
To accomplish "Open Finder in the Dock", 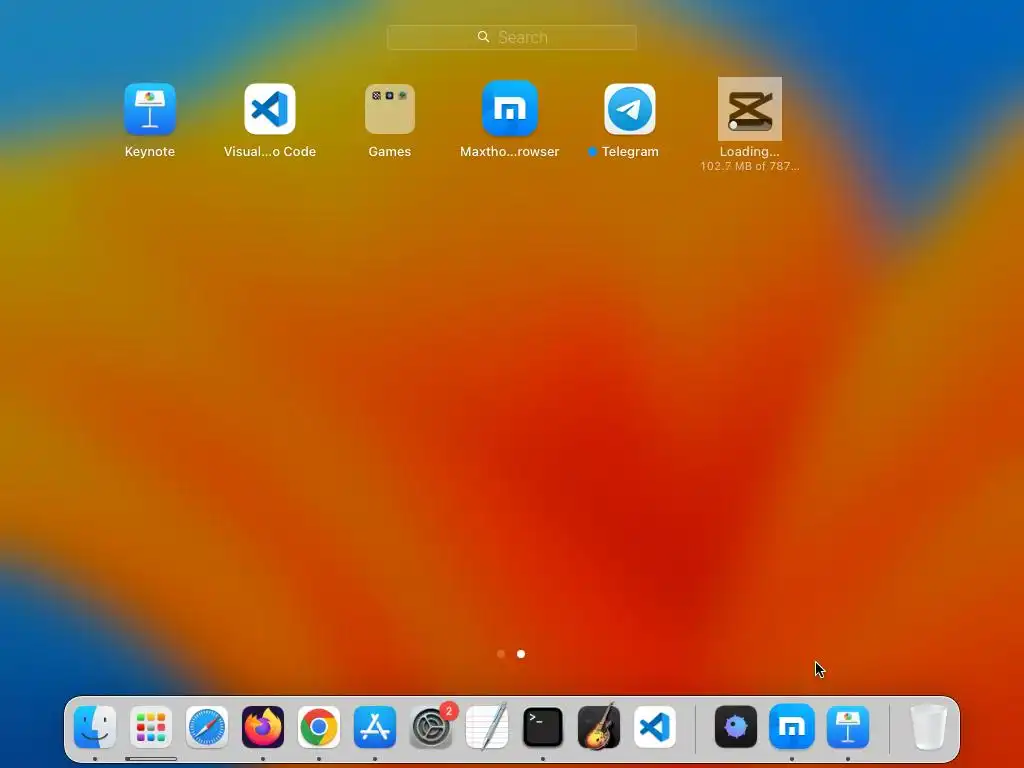I will click(95, 727).
